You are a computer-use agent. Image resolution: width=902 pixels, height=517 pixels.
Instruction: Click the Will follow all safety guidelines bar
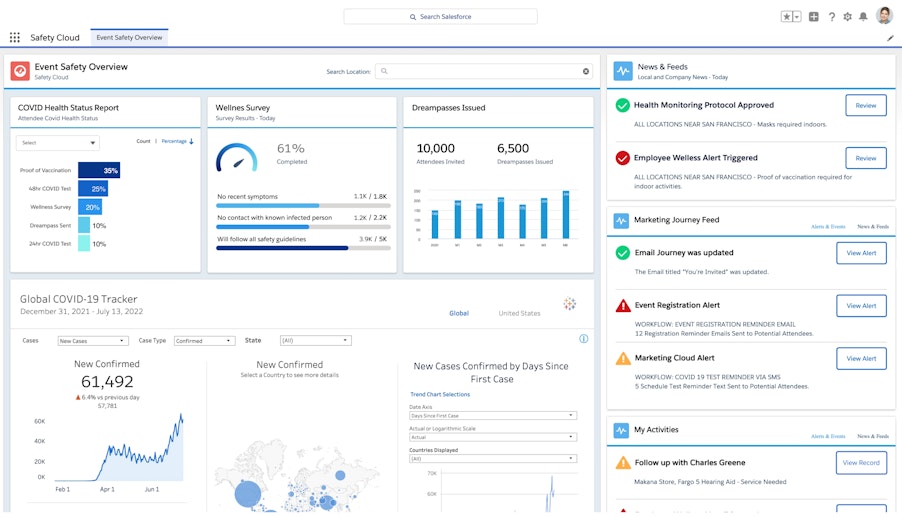303,248
